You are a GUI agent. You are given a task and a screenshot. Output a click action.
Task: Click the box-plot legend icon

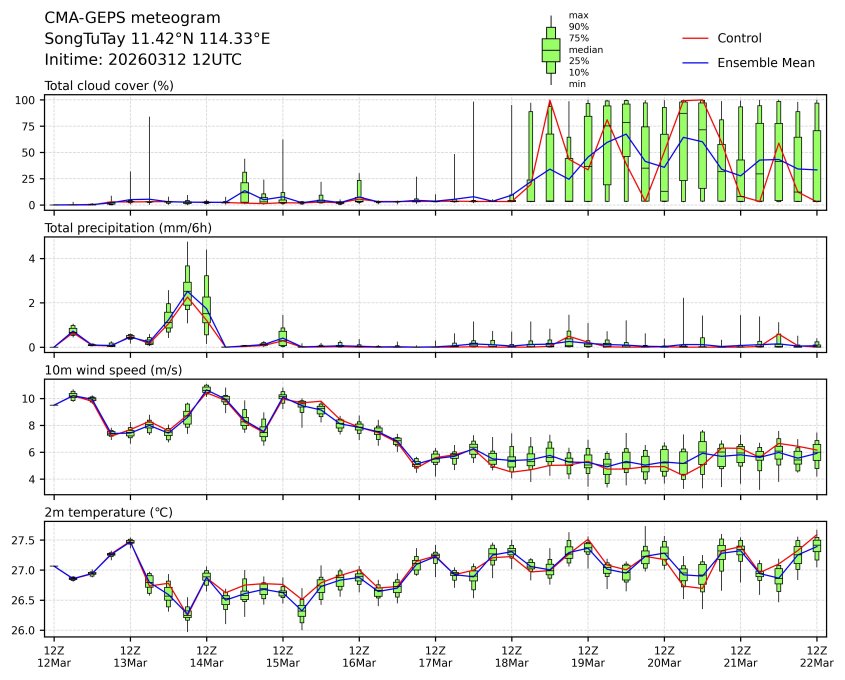(550, 50)
